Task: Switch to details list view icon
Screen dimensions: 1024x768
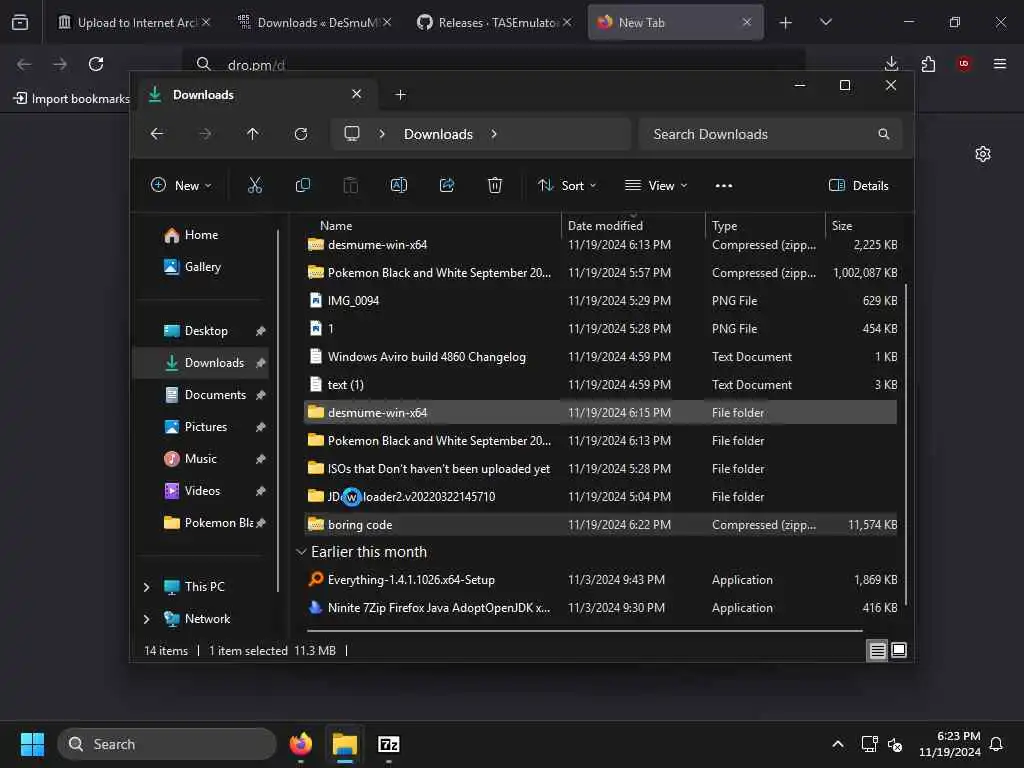Action: (x=877, y=650)
